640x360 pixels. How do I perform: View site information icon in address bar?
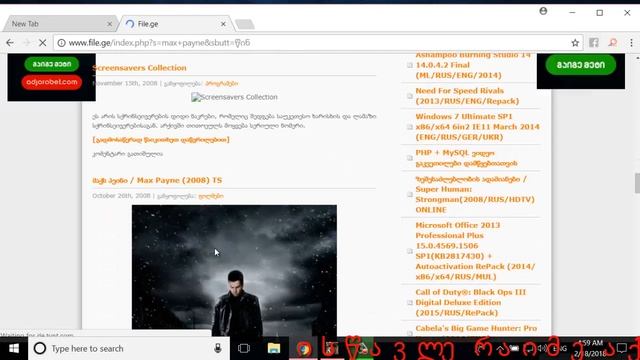tap(61, 43)
